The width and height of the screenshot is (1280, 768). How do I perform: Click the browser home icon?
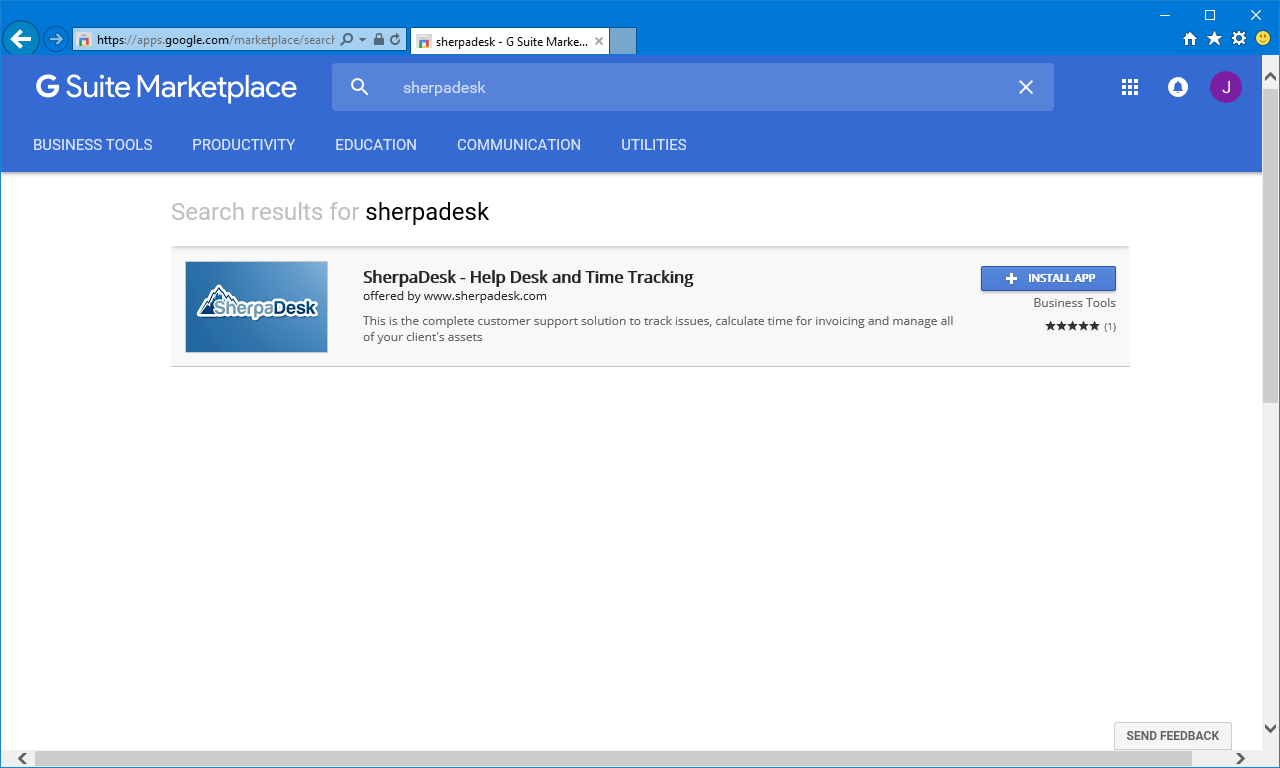(1188, 40)
